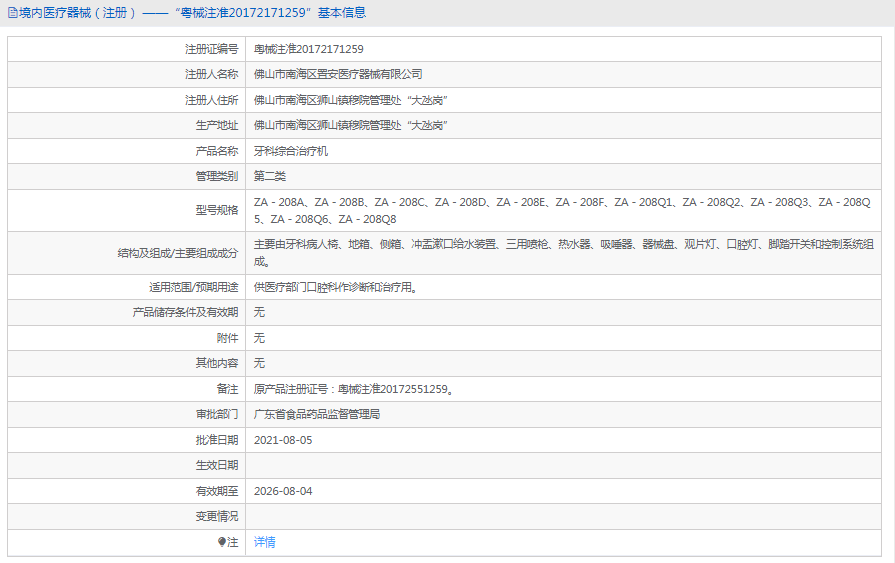Click the 附件 label
Screen dimensions: 895x563
pos(227,338)
